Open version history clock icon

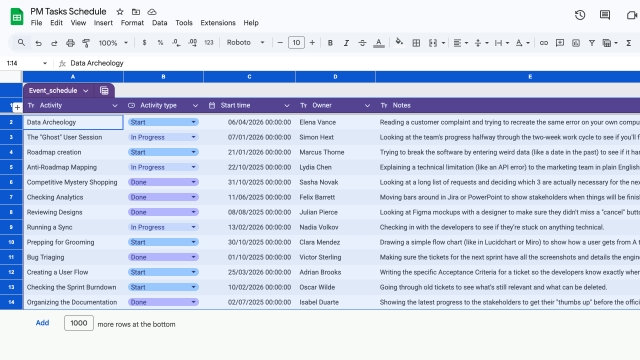[580, 15]
